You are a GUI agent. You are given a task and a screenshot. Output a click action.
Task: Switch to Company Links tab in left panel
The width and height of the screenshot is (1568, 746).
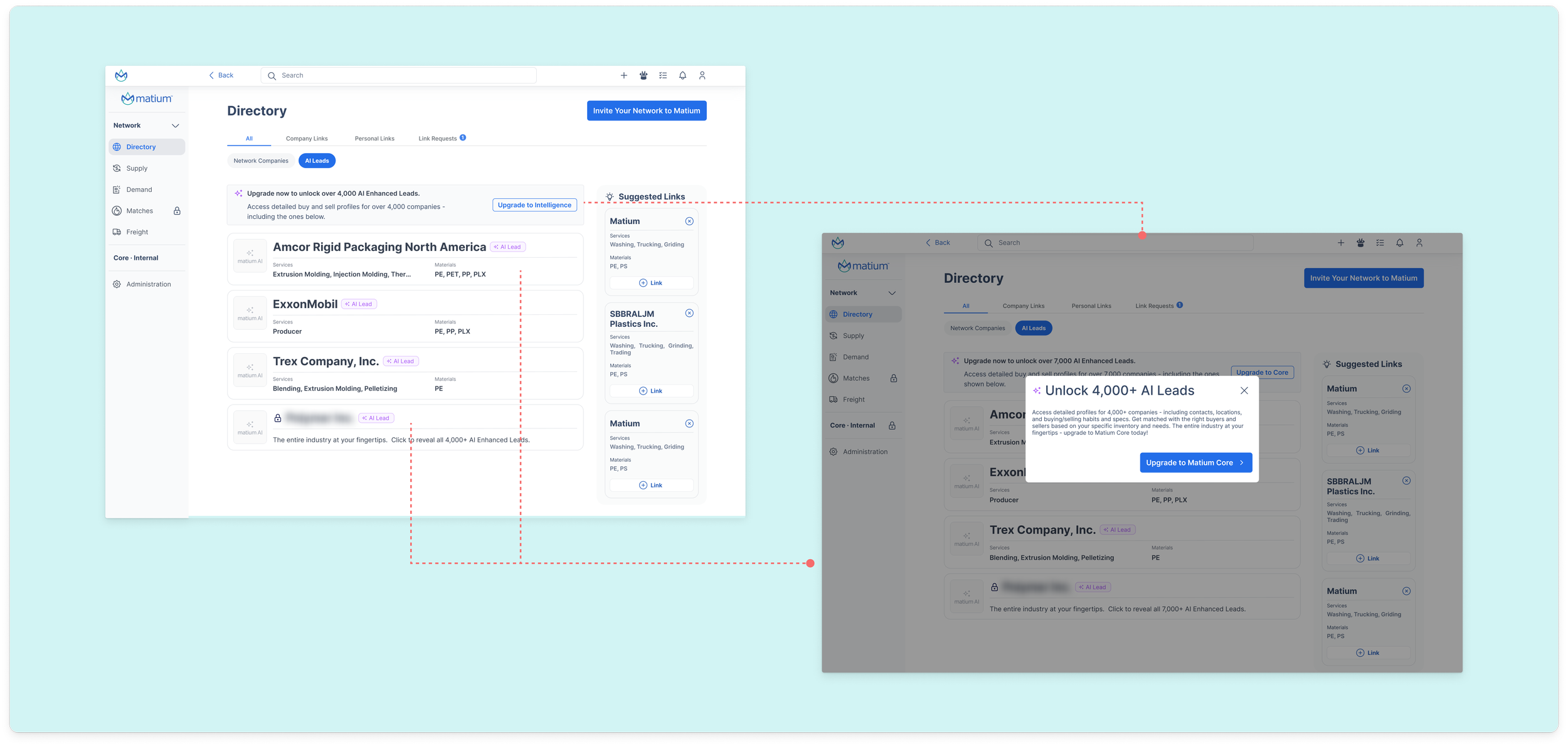[x=307, y=139]
